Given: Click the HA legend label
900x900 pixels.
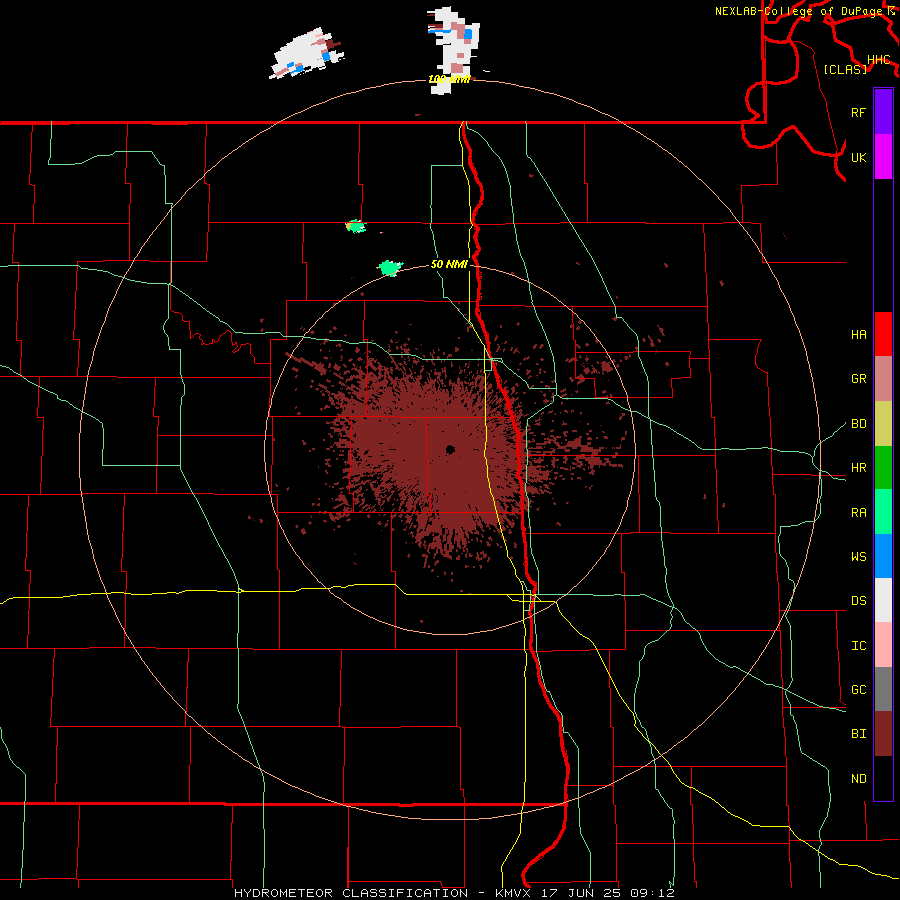Looking at the screenshot, I should click(858, 334).
